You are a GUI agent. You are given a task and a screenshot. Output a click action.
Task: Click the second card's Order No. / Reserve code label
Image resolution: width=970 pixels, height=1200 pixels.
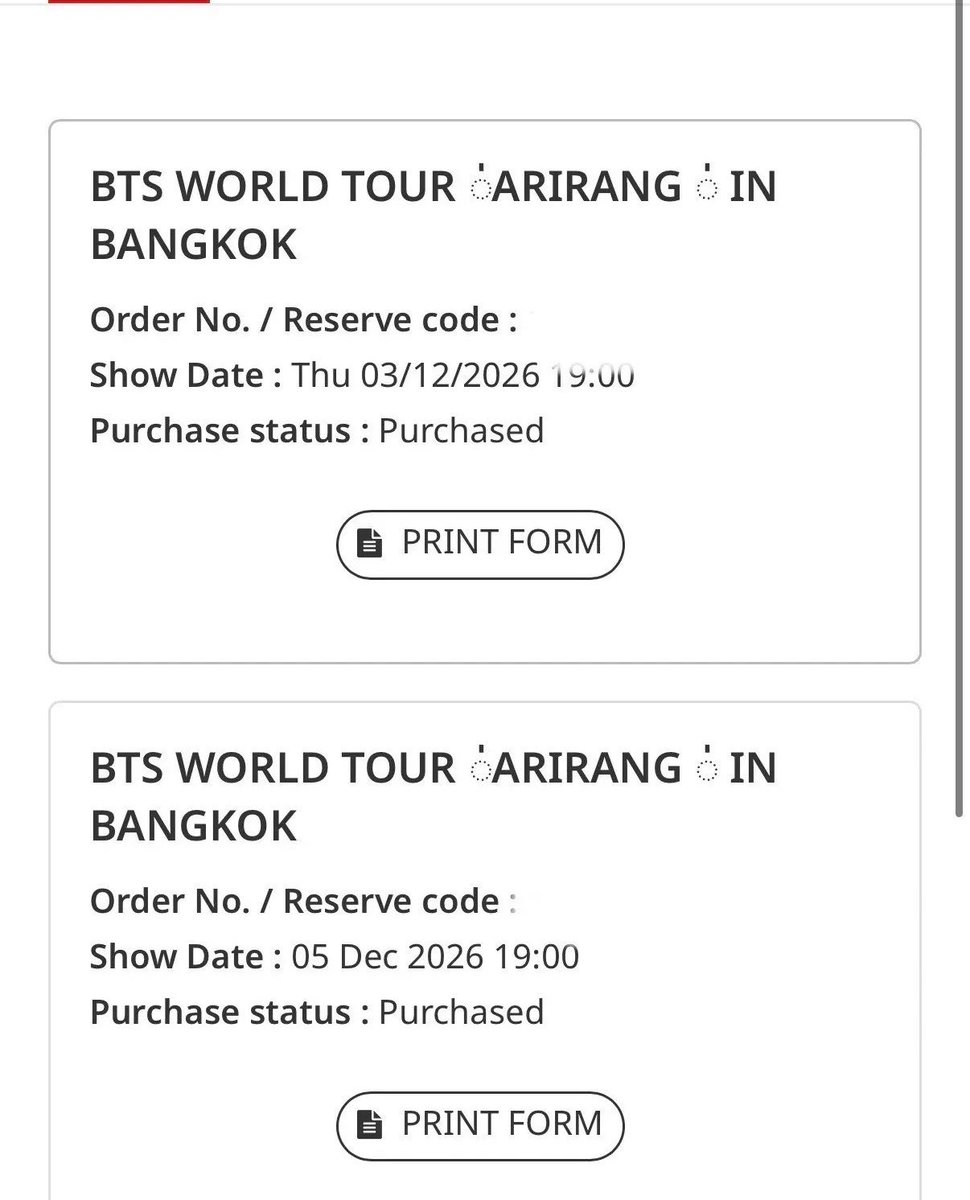click(304, 901)
